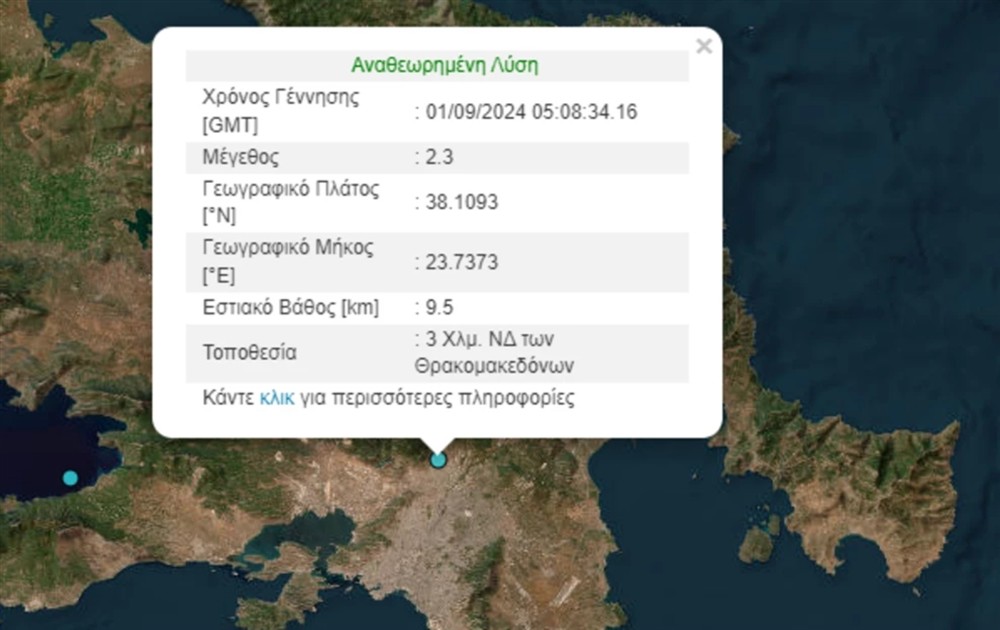
Task: Select the Γεωγραφικό Πλάτος value 38.1093
Action: pyautogui.click(x=462, y=201)
